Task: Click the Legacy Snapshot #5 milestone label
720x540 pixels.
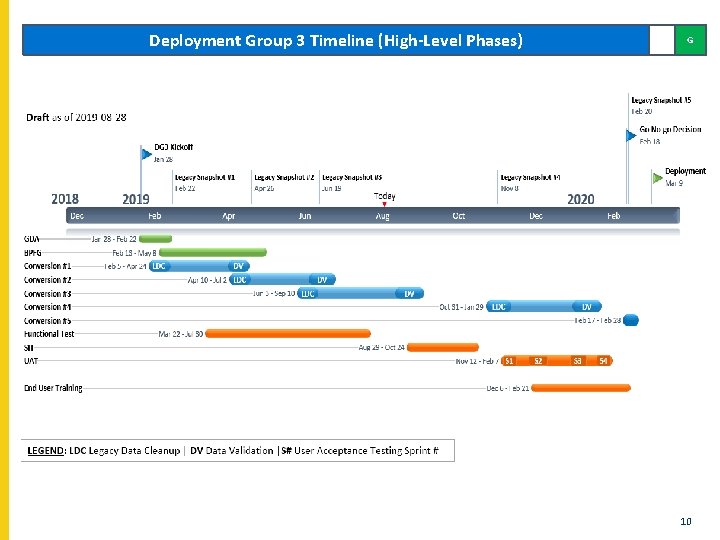Action: click(661, 100)
